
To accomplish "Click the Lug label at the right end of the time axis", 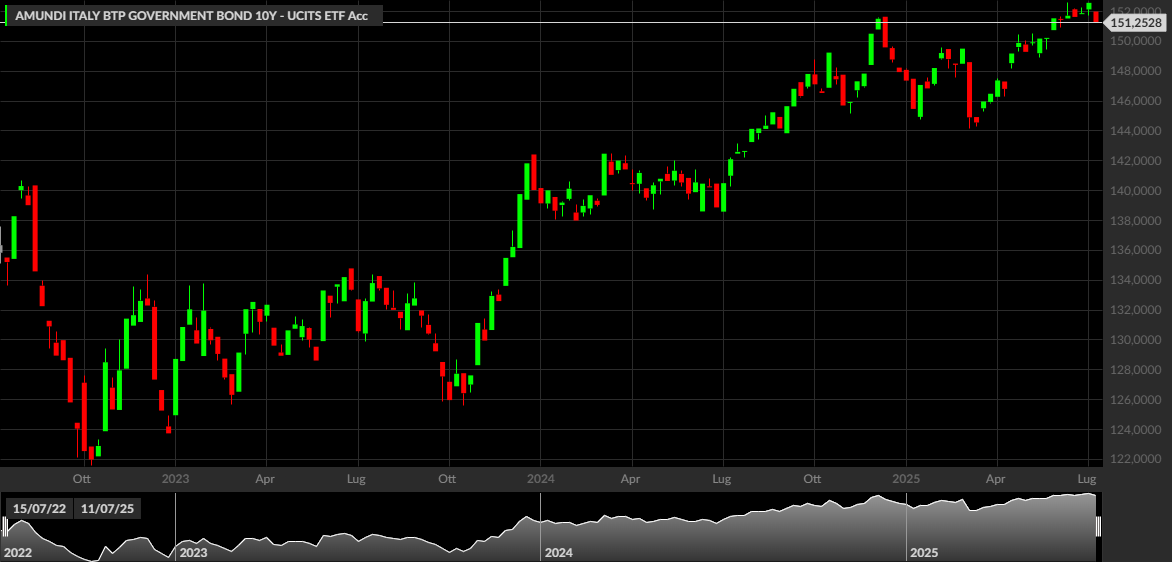I will point(1088,477).
